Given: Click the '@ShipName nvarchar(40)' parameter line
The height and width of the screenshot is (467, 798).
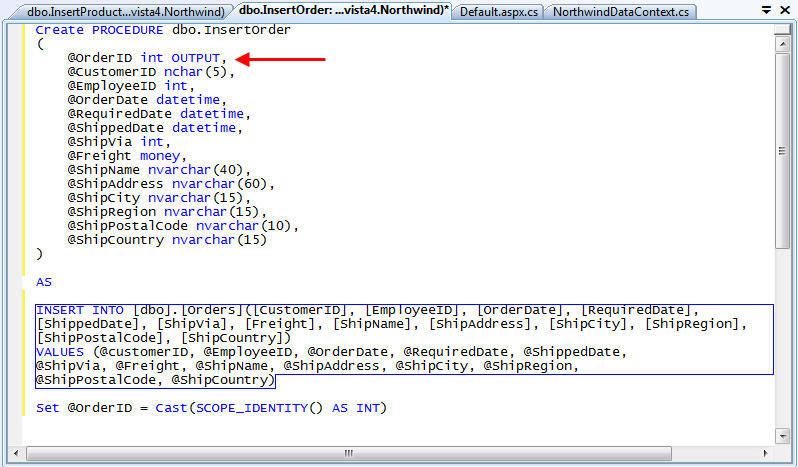Looking at the screenshot, I should (x=159, y=170).
